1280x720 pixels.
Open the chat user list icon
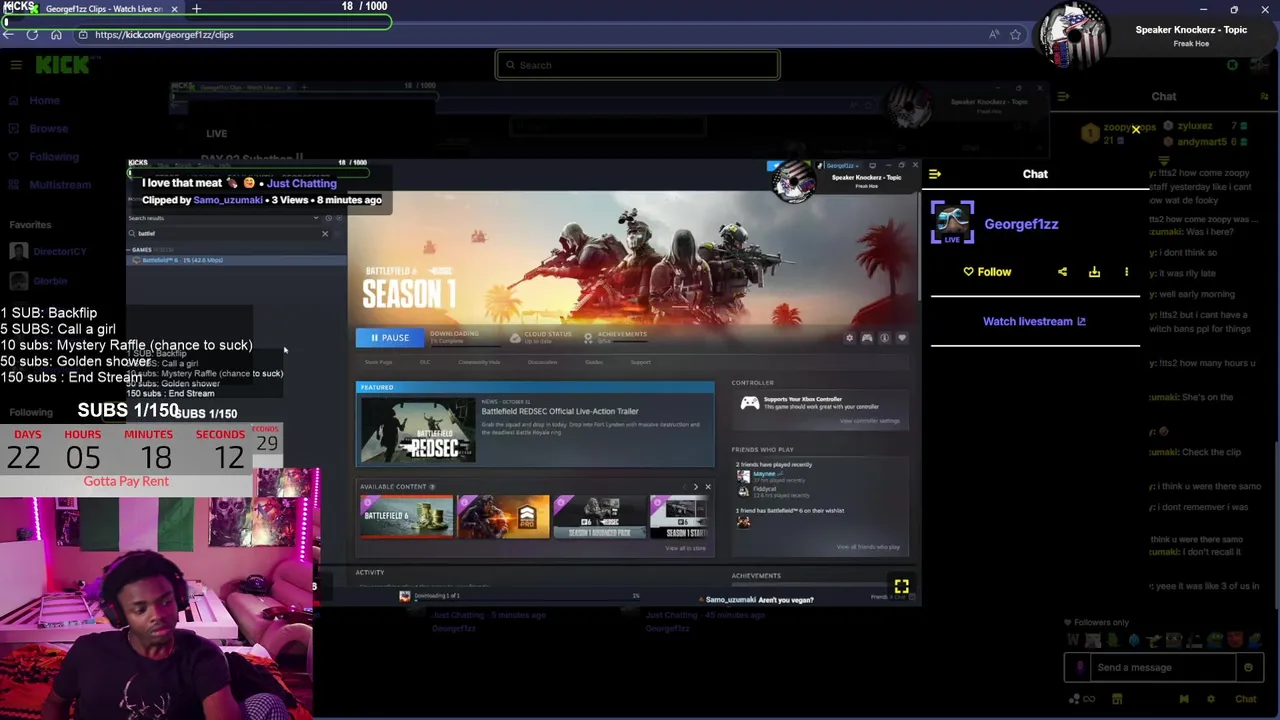coord(1265,96)
